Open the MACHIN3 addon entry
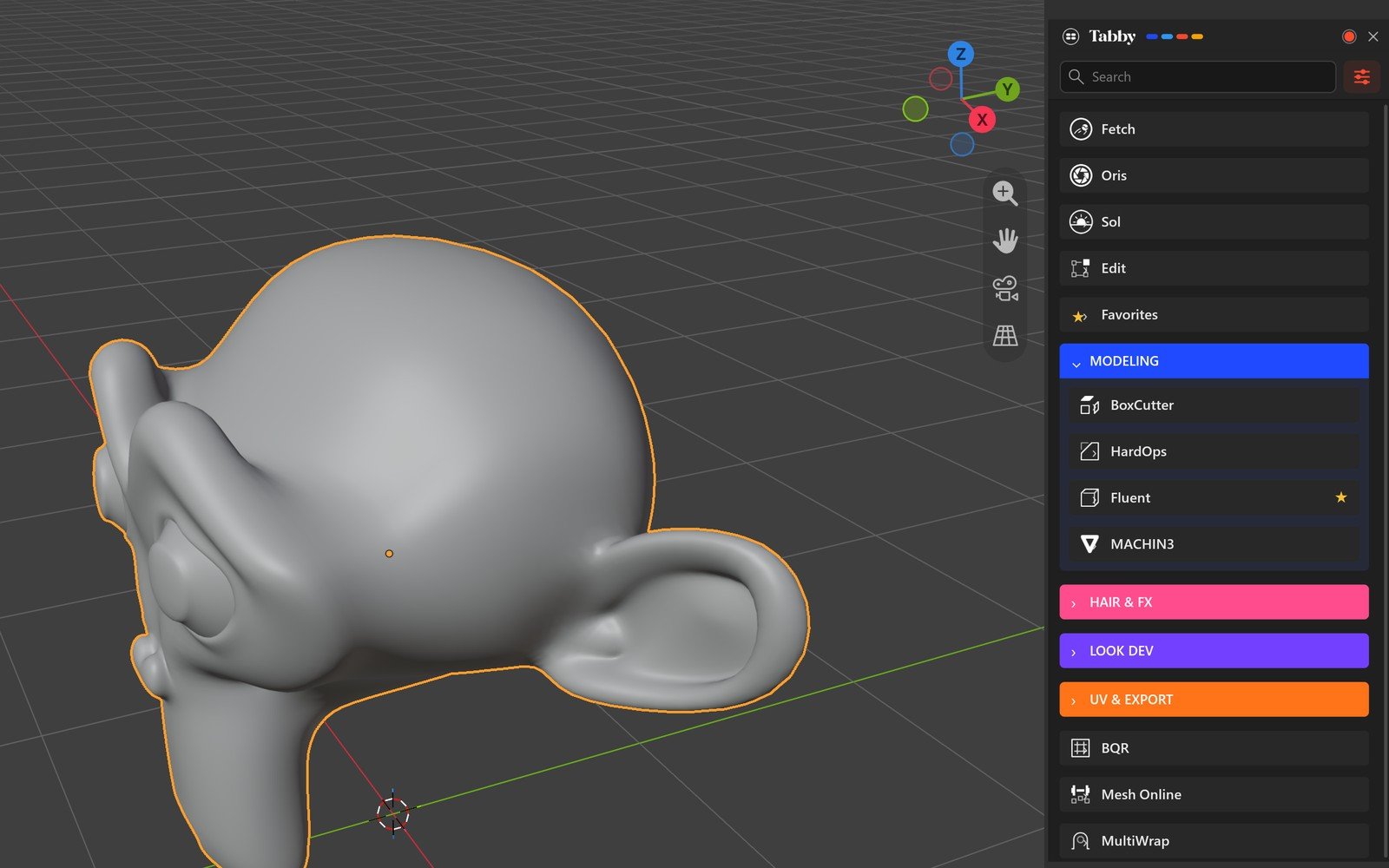Viewport: 1389px width, 868px height. click(x=1214, y=544)
